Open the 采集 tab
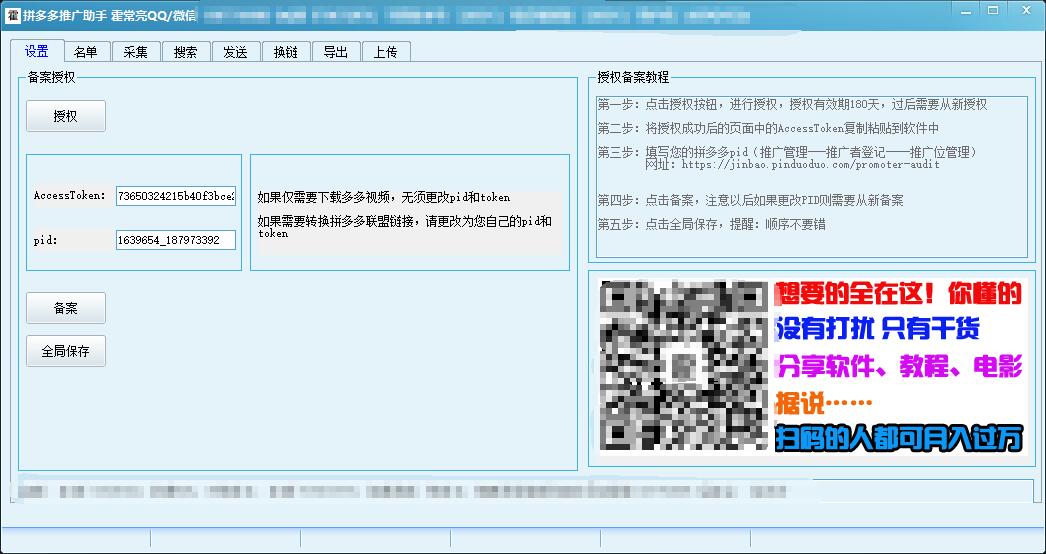 (x=135, y=52)
